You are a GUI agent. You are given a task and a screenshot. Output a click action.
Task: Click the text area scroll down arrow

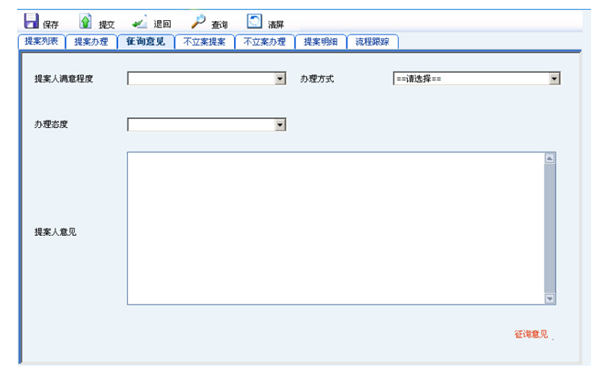550,299
